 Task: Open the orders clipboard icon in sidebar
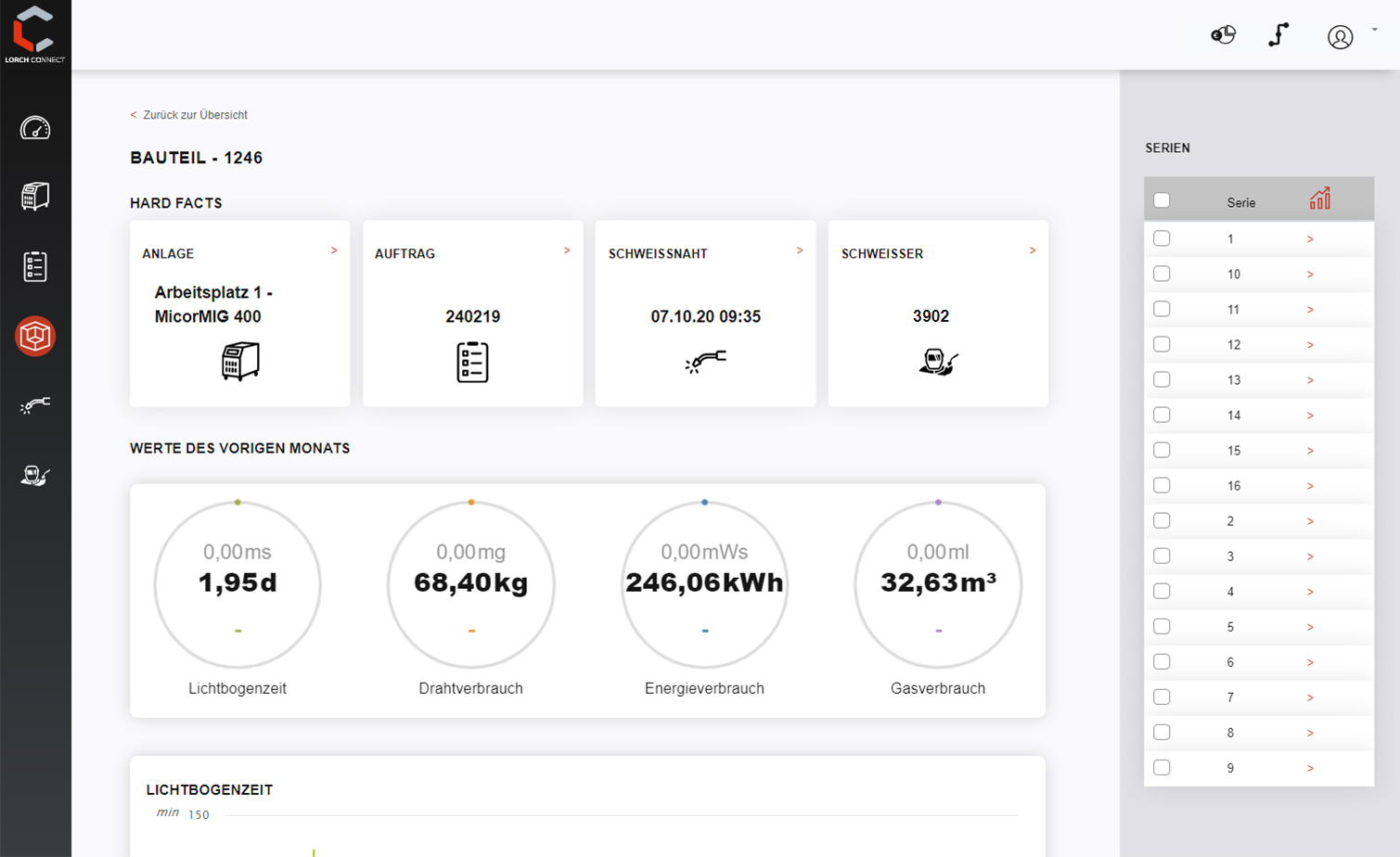tap(35, 266)
